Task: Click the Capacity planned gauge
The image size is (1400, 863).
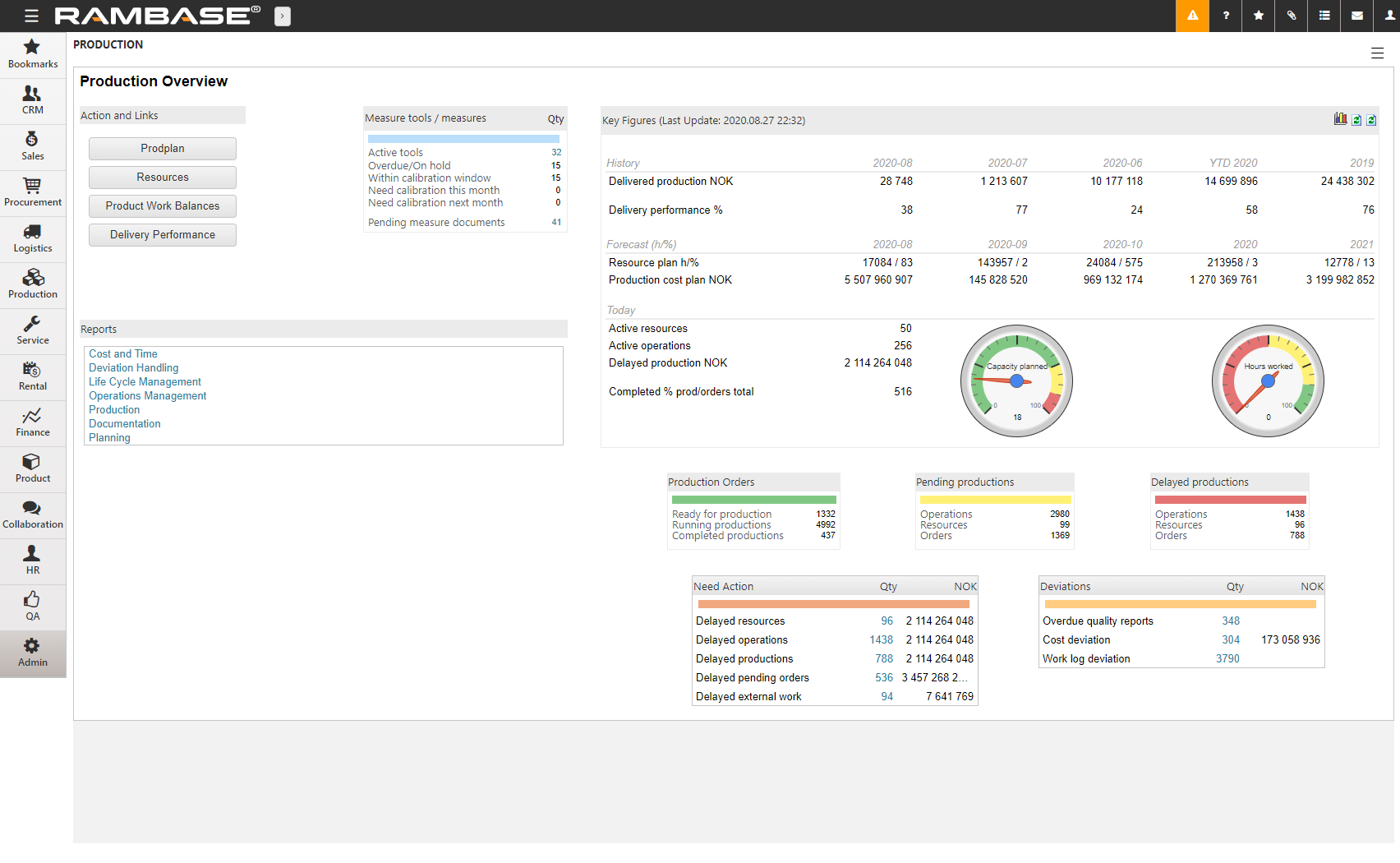Action: [x=1016, y=381]
